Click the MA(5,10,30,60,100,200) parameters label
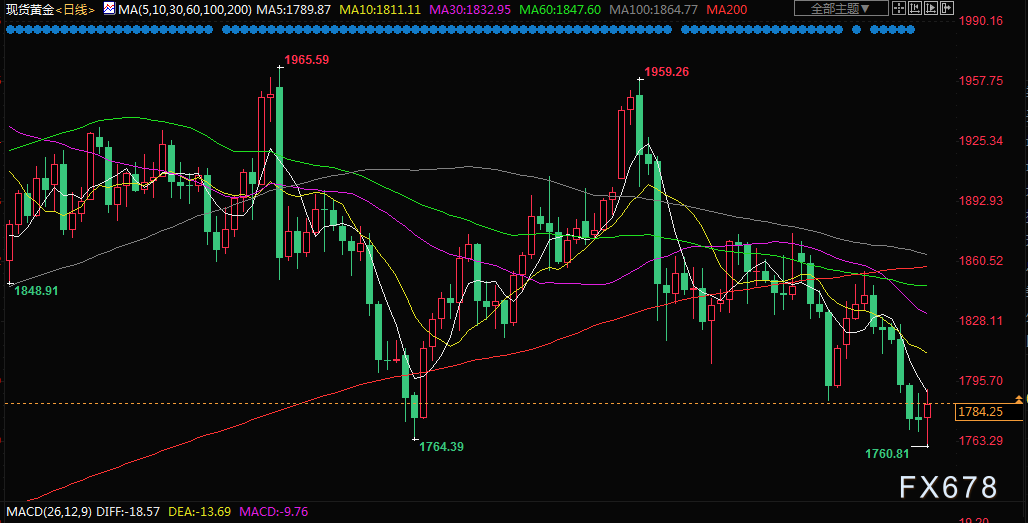The height and width of the screenshot is (523, 1028). pyautogui.click(x=182, y=9)
